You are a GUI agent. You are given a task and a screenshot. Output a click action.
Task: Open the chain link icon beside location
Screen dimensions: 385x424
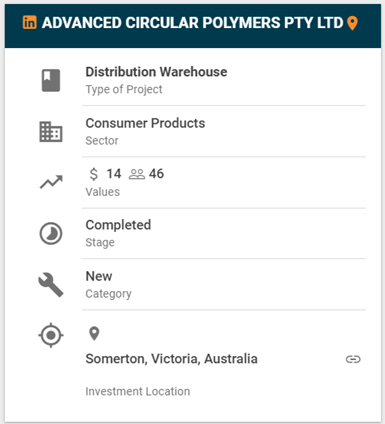point(353,359)
